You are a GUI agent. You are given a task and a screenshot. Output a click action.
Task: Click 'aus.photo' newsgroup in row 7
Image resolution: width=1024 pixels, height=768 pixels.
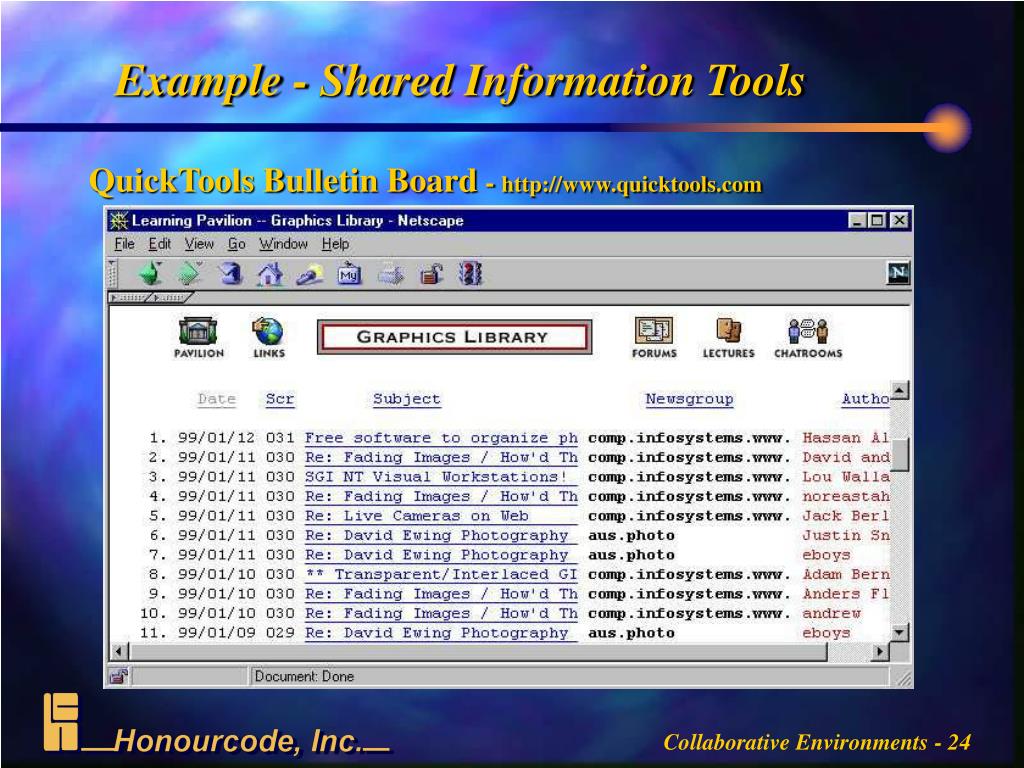pos(632,555)
